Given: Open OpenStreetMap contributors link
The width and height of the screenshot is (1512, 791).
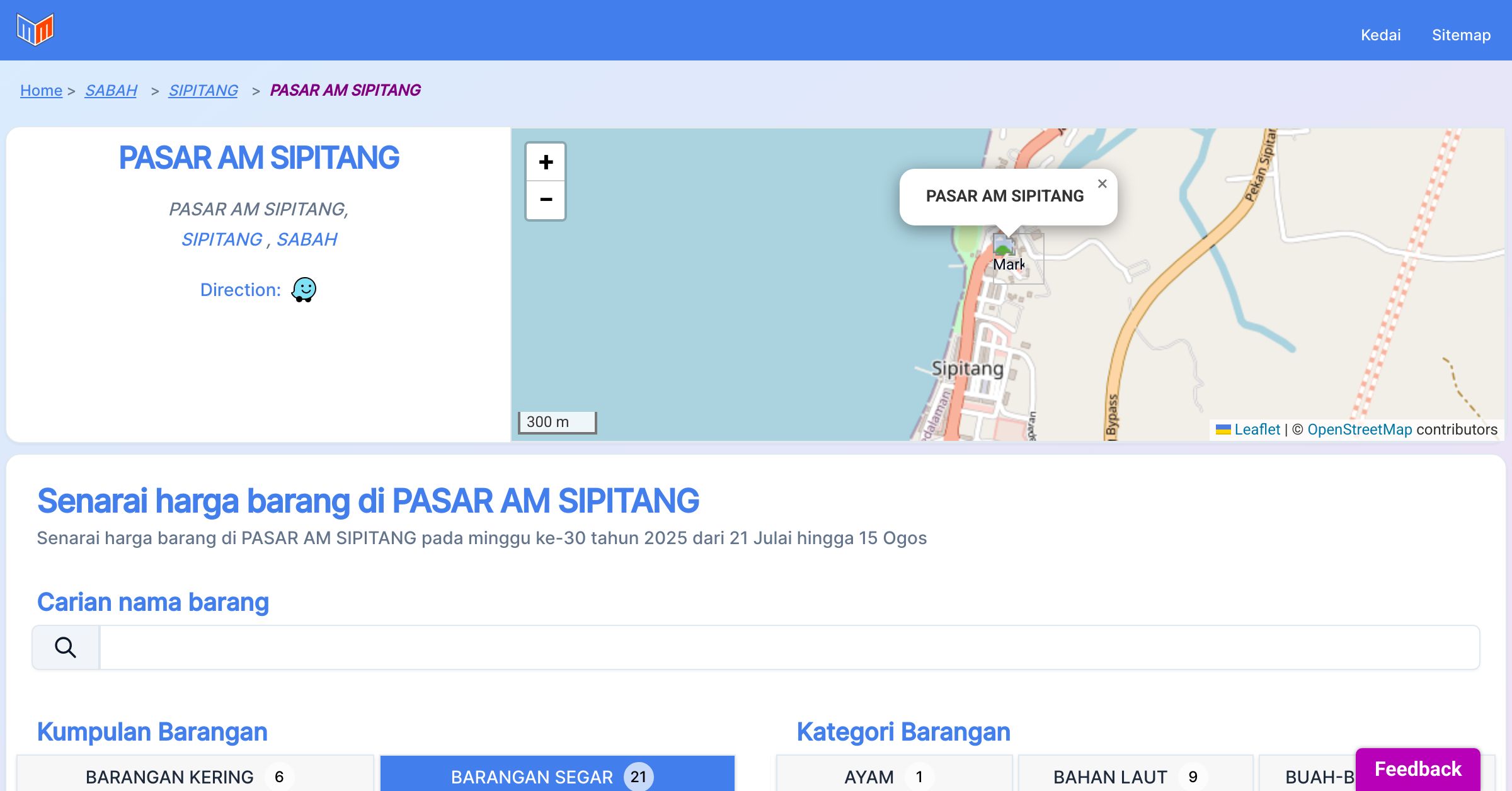Looking at the screenshot, I should tap(1360, 430).
